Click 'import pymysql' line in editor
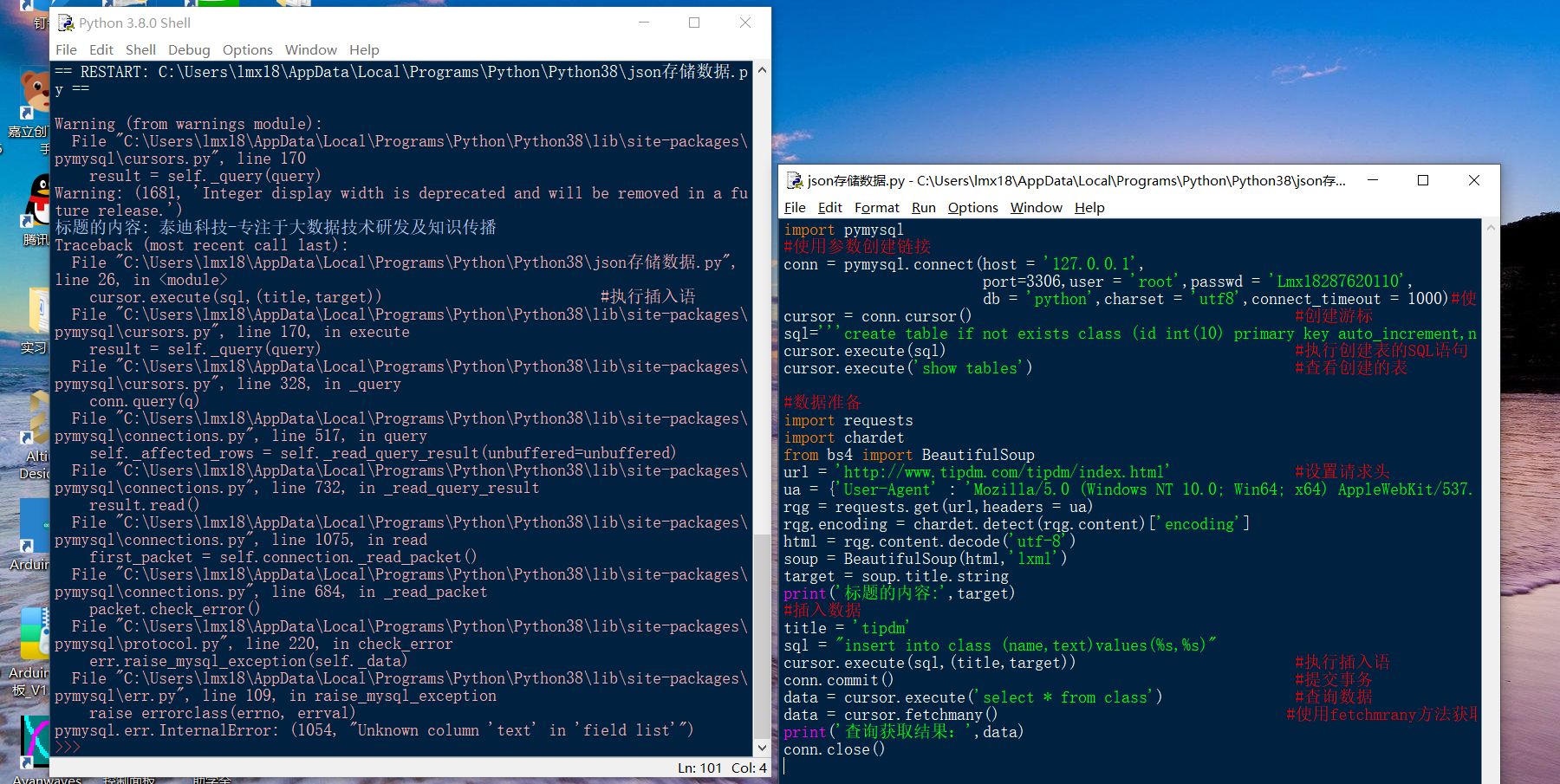The height and width of the screenshot is (784, 1560). [843, 230]
